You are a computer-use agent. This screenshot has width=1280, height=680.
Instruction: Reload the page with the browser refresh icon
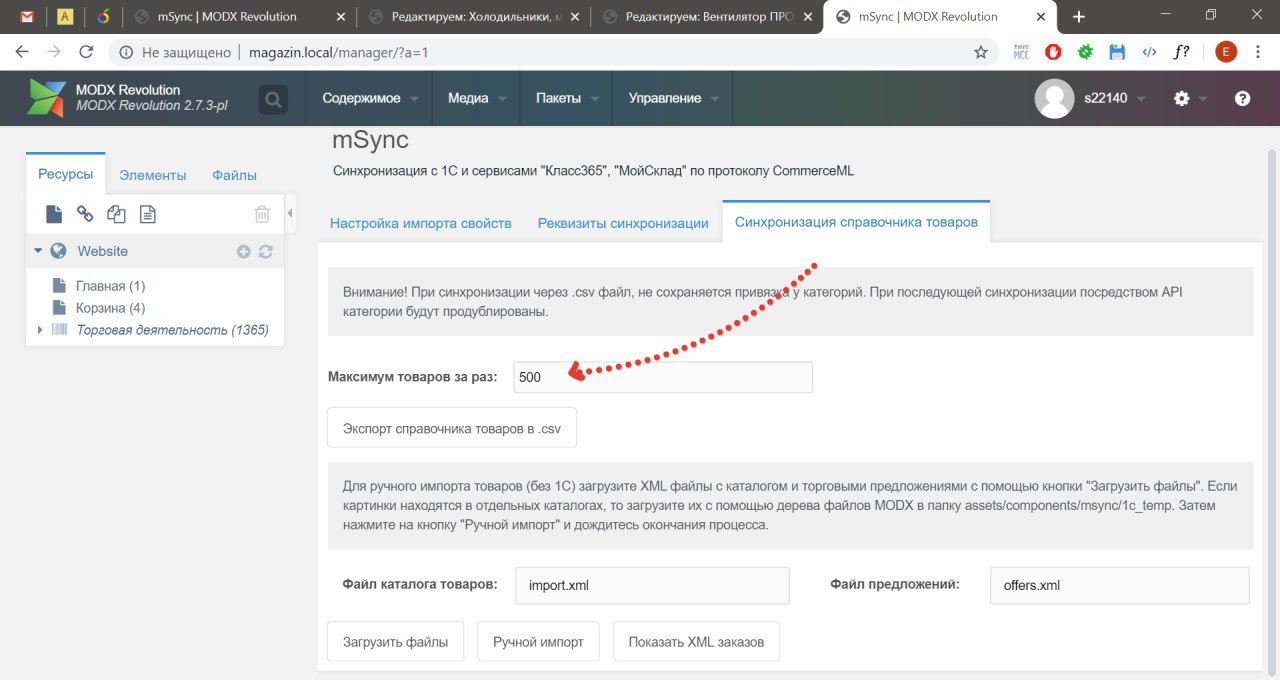[x=86, y=52]
